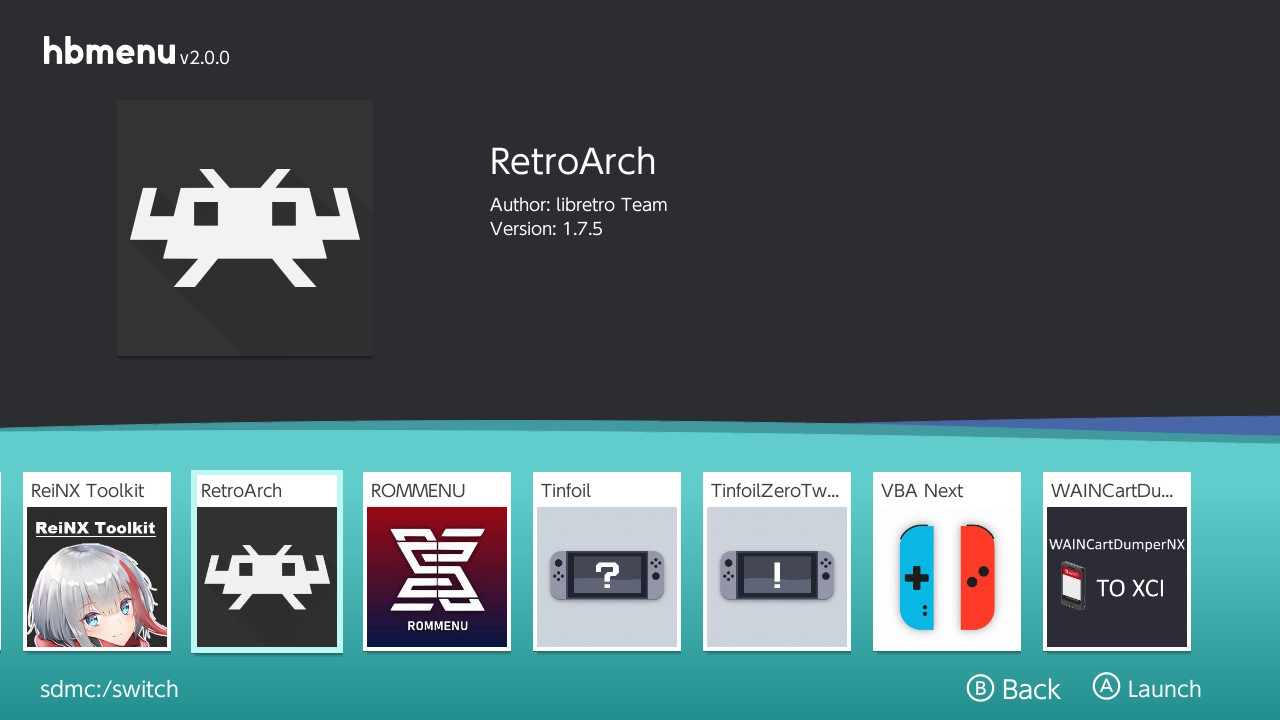Click the v2.0.0 version label
The width and height of the screenshot is (1280, 720).
(205, 58)
